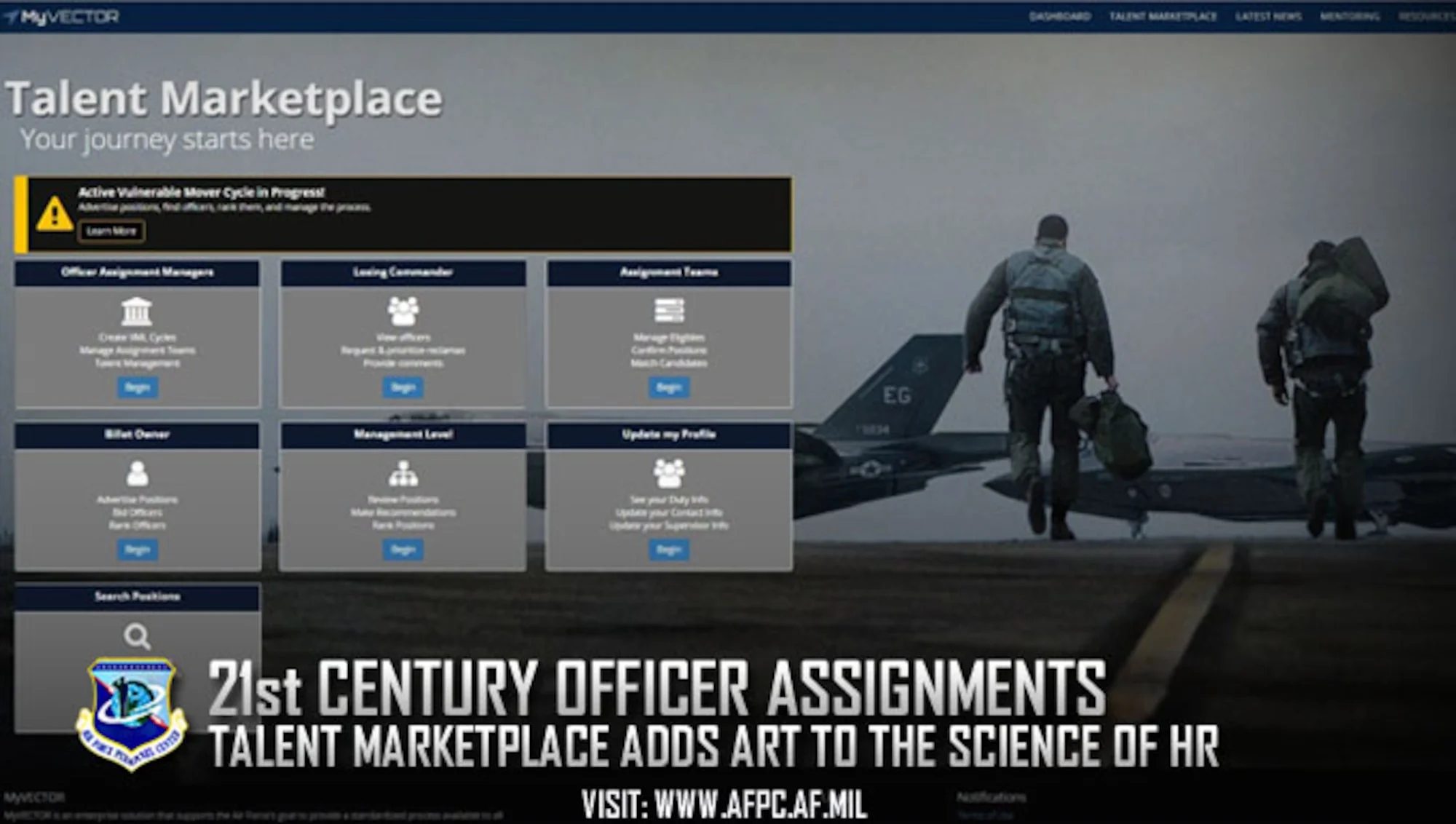Screen dimensions: 1456x824
Task: Click the Assignment Teams list icon
Action: 668,311
